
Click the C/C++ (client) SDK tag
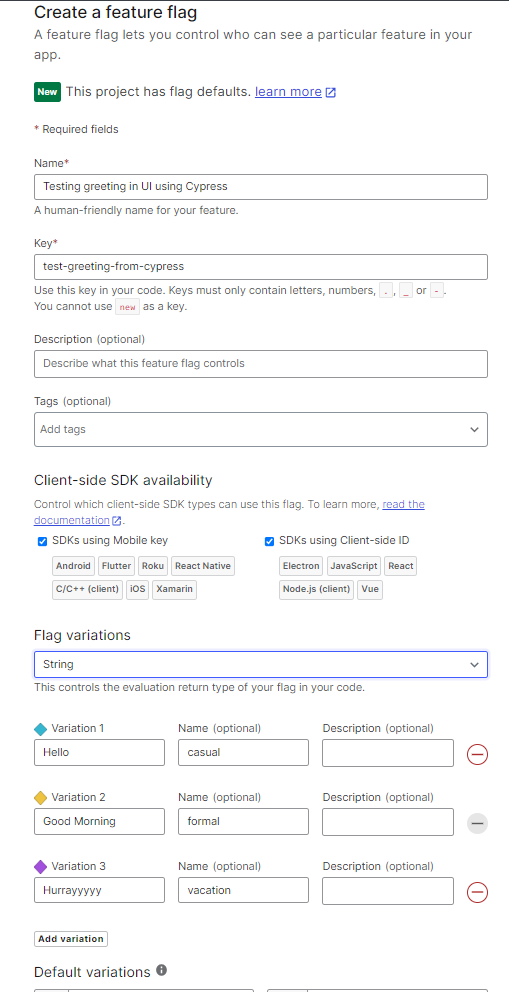(x=87, y=590)
